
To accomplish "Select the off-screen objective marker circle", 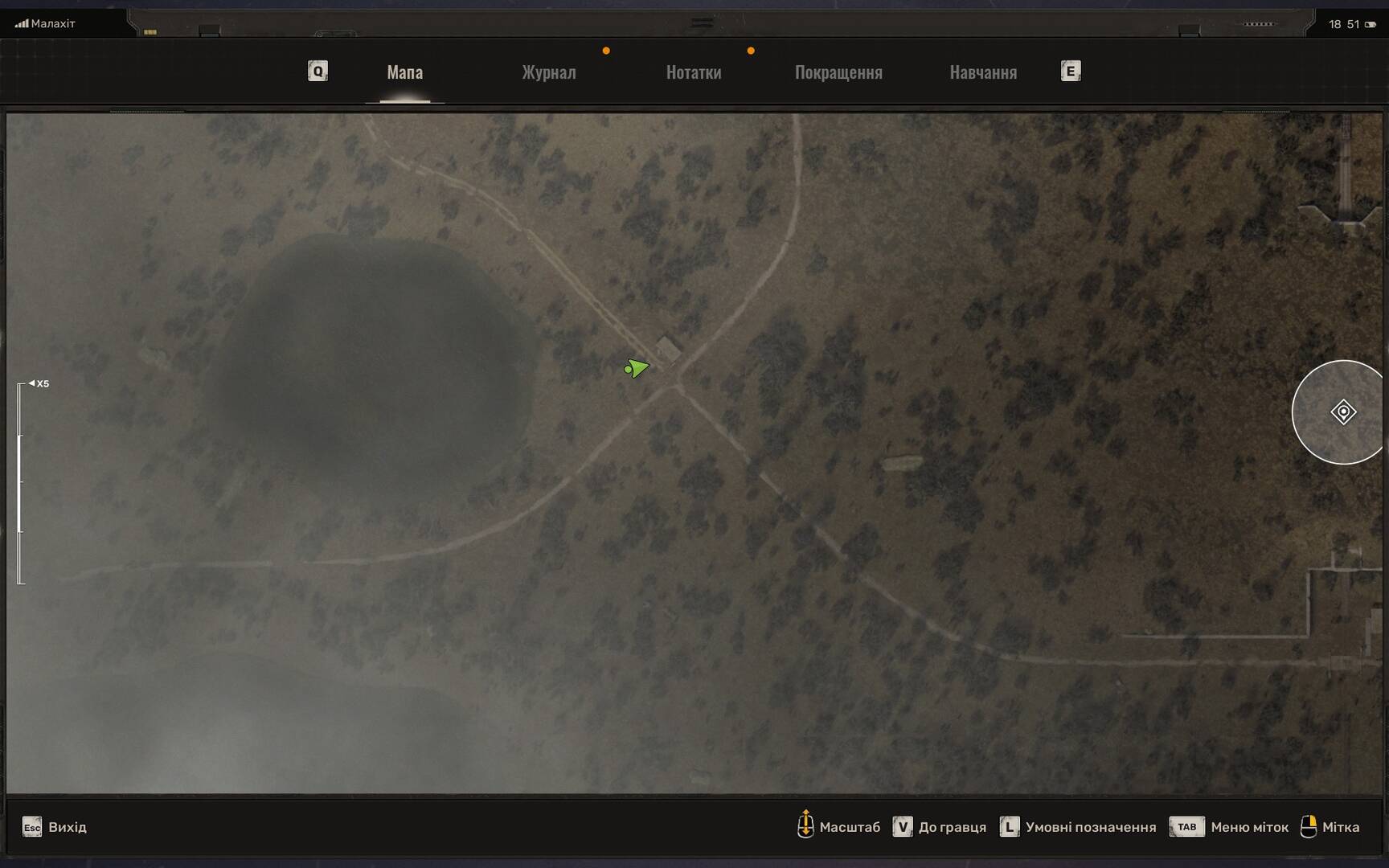I will [x=1342, y=412].
